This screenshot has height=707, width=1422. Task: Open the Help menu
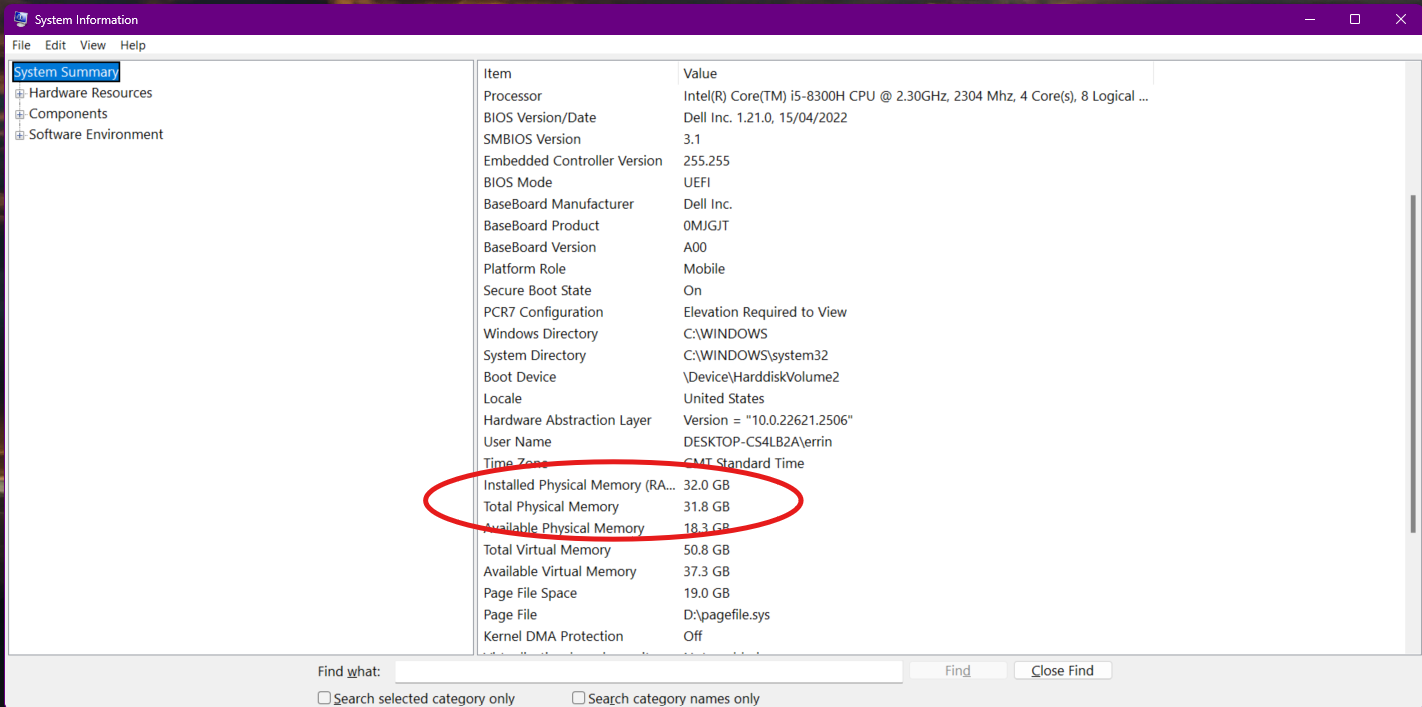point(133,45)
